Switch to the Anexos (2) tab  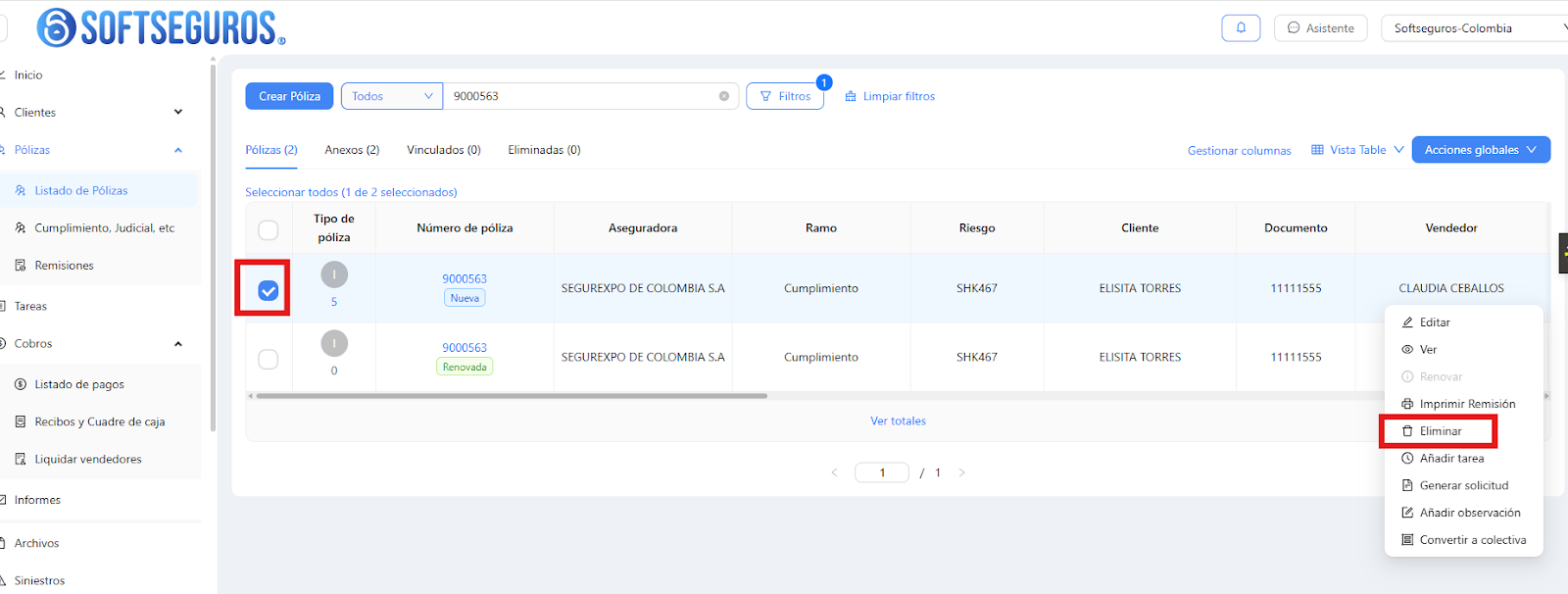click(352, 150)
